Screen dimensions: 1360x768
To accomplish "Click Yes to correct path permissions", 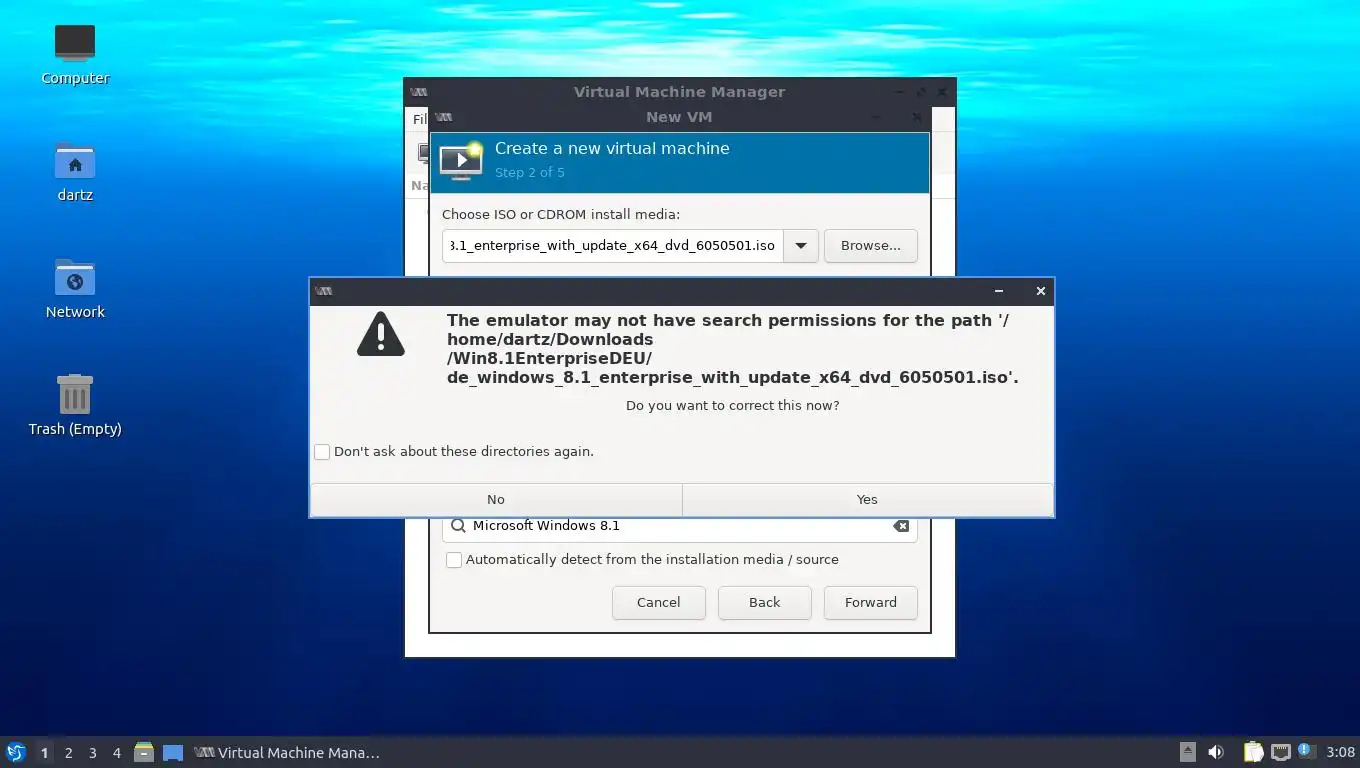I will point(867,499).
